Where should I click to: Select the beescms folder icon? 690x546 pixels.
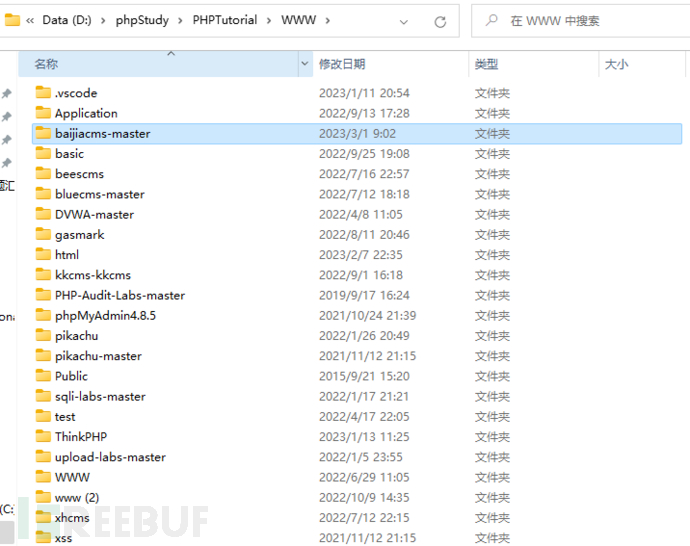click(x=43, y=173)
